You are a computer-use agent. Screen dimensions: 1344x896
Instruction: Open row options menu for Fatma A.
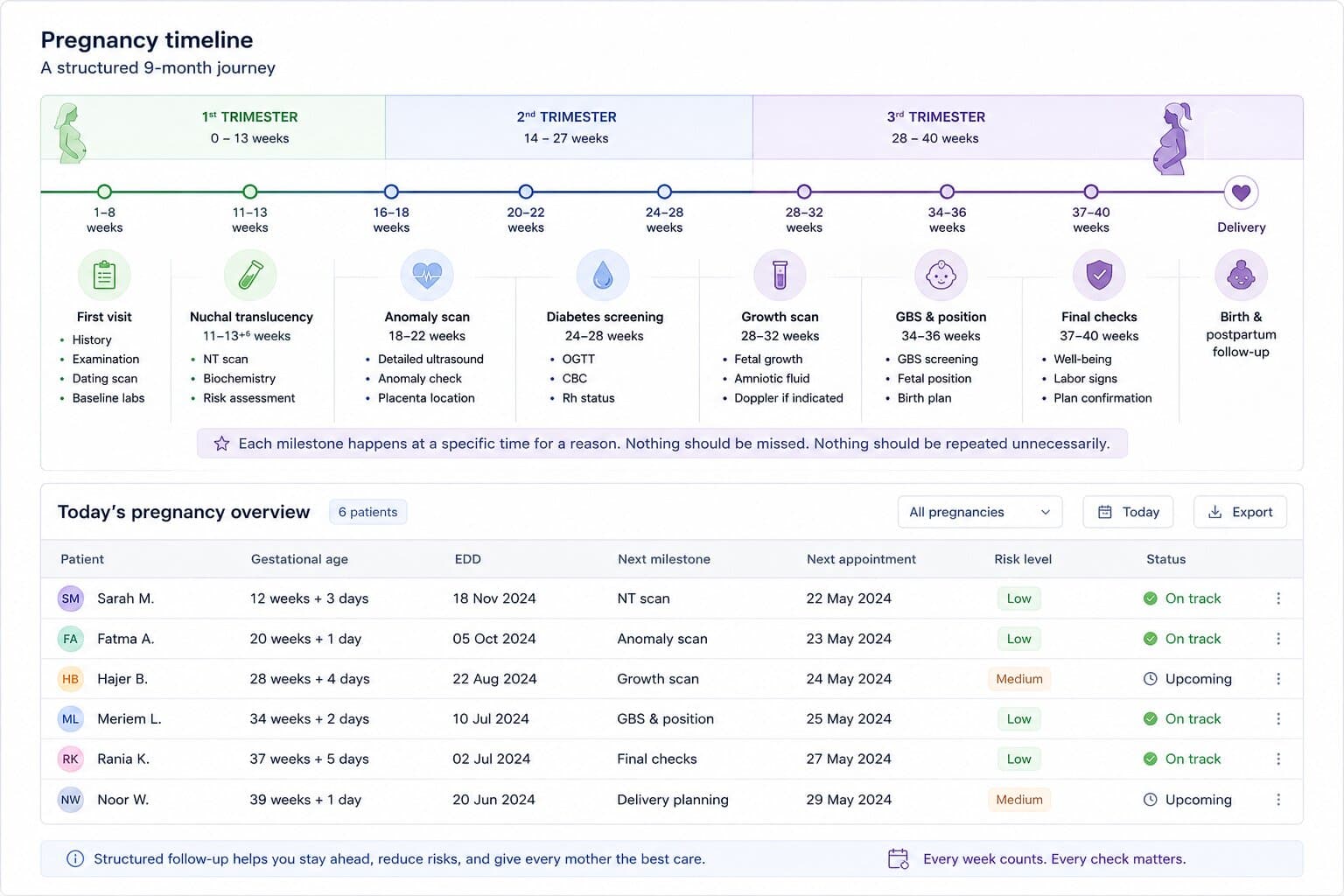tap(1278, 639)
